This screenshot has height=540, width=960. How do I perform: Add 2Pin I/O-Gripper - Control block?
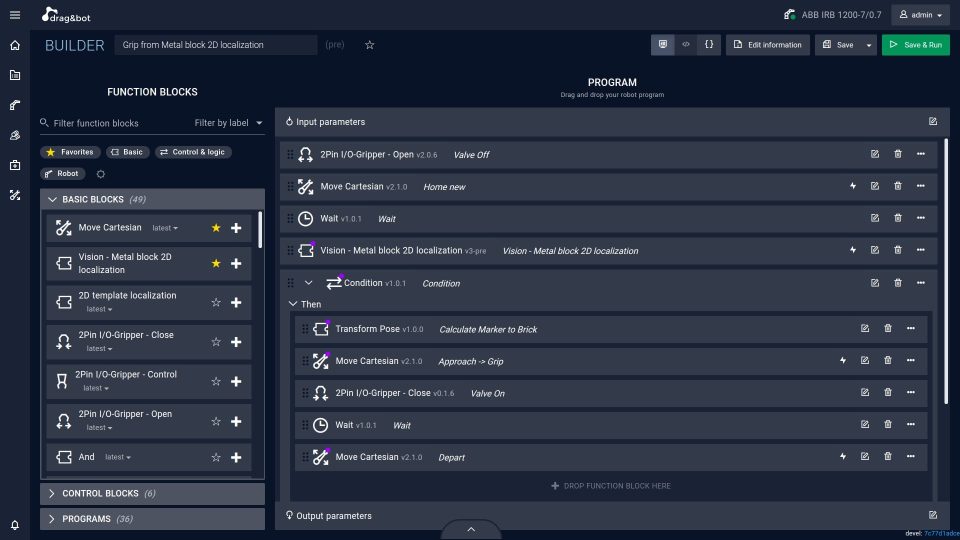tap(236, 381)
